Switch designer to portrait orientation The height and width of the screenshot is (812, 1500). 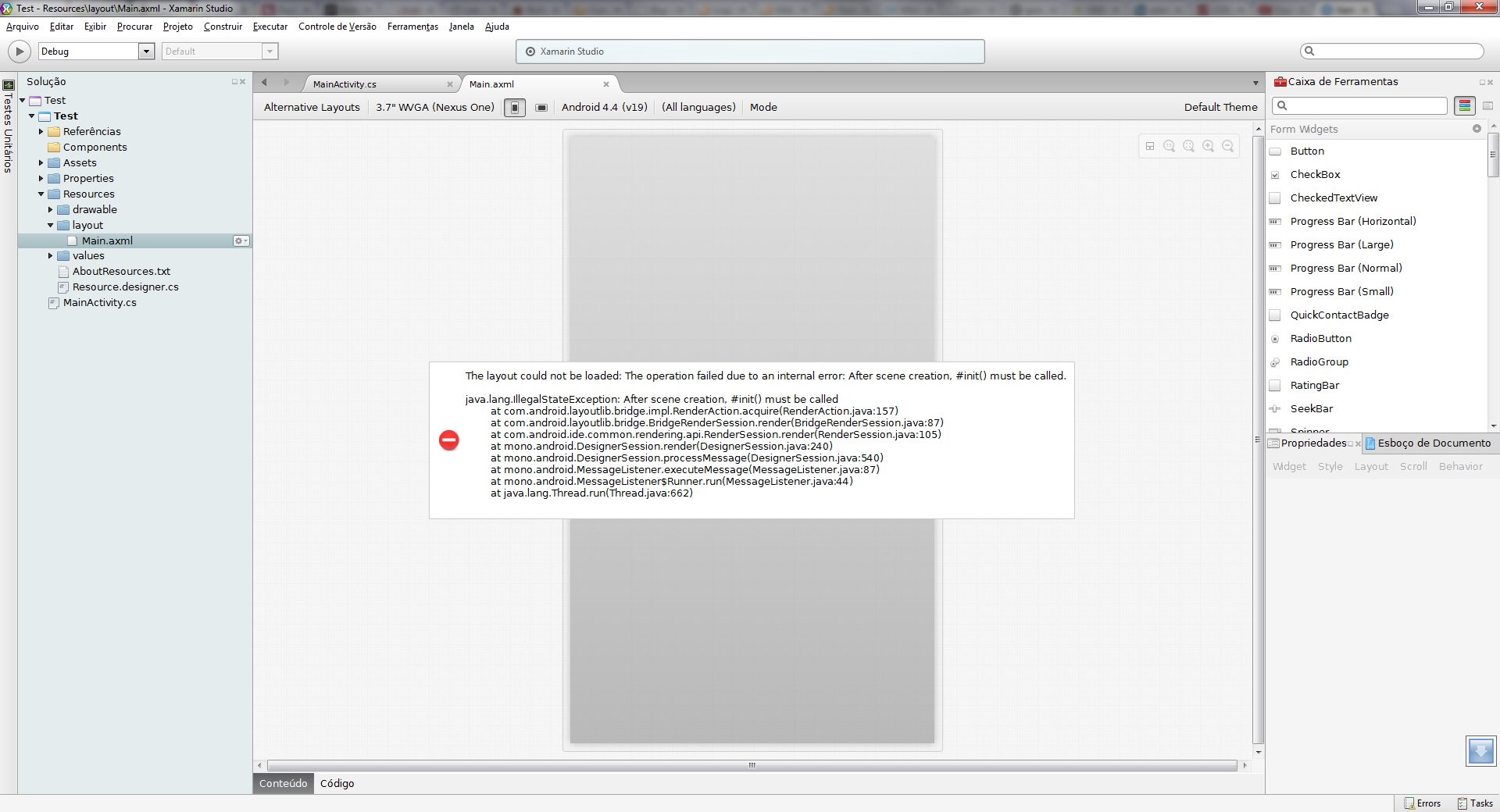point(515,108)
